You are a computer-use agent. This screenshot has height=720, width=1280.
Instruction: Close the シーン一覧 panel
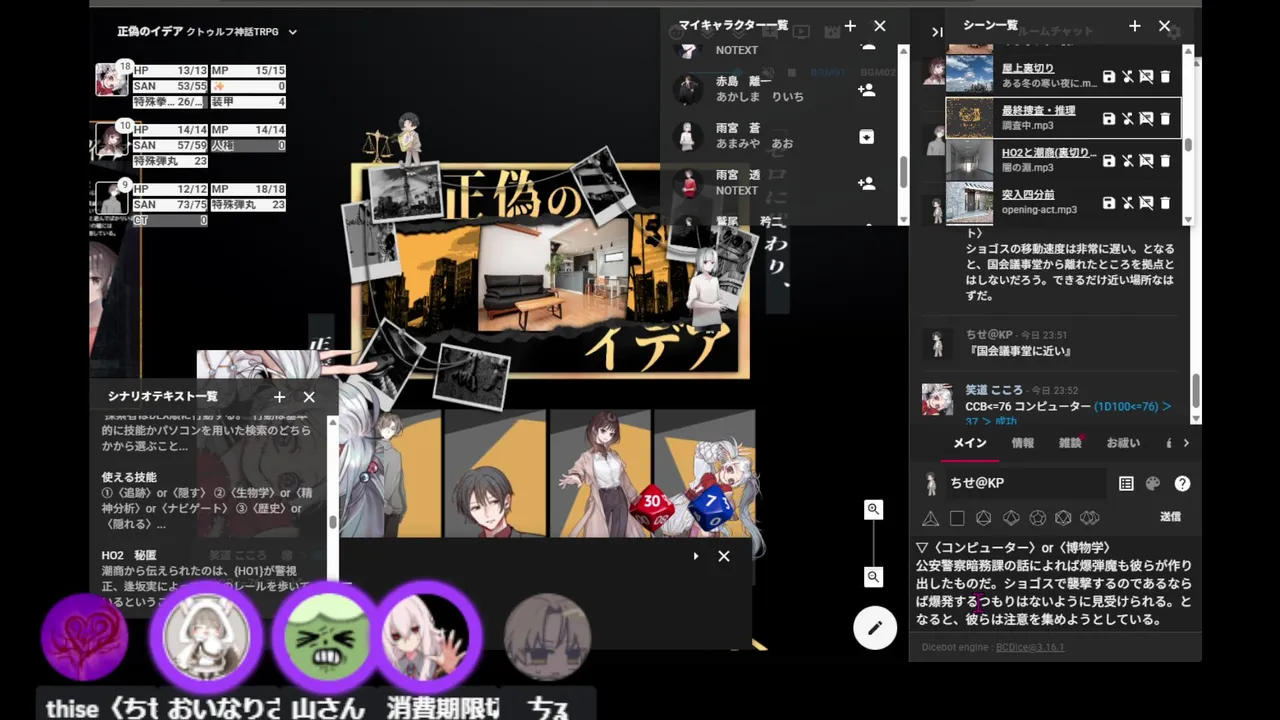1164,26
